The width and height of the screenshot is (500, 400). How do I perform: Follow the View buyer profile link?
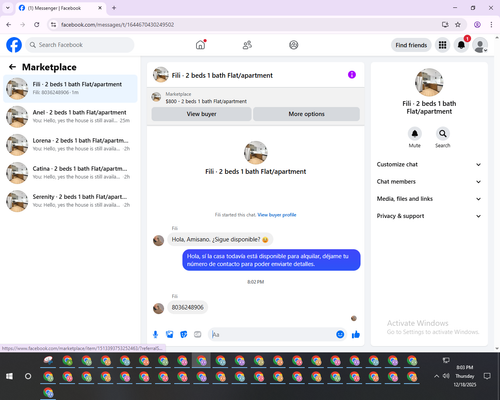point(277,215)
